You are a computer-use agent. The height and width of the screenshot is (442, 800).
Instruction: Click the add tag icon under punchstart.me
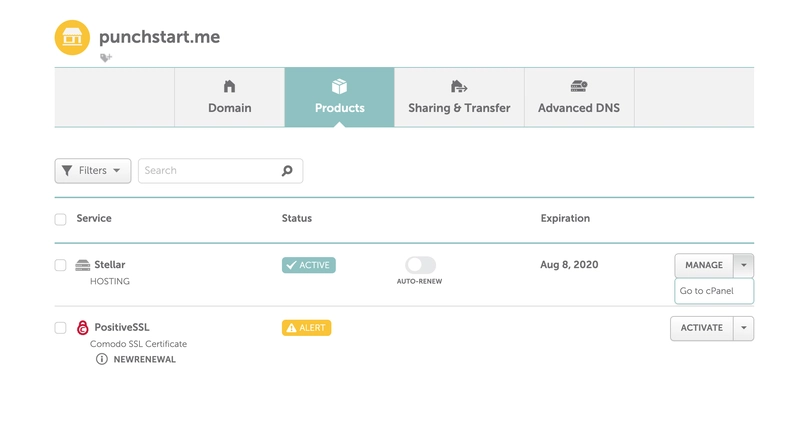pyautogui.click(x=106, y=58)
